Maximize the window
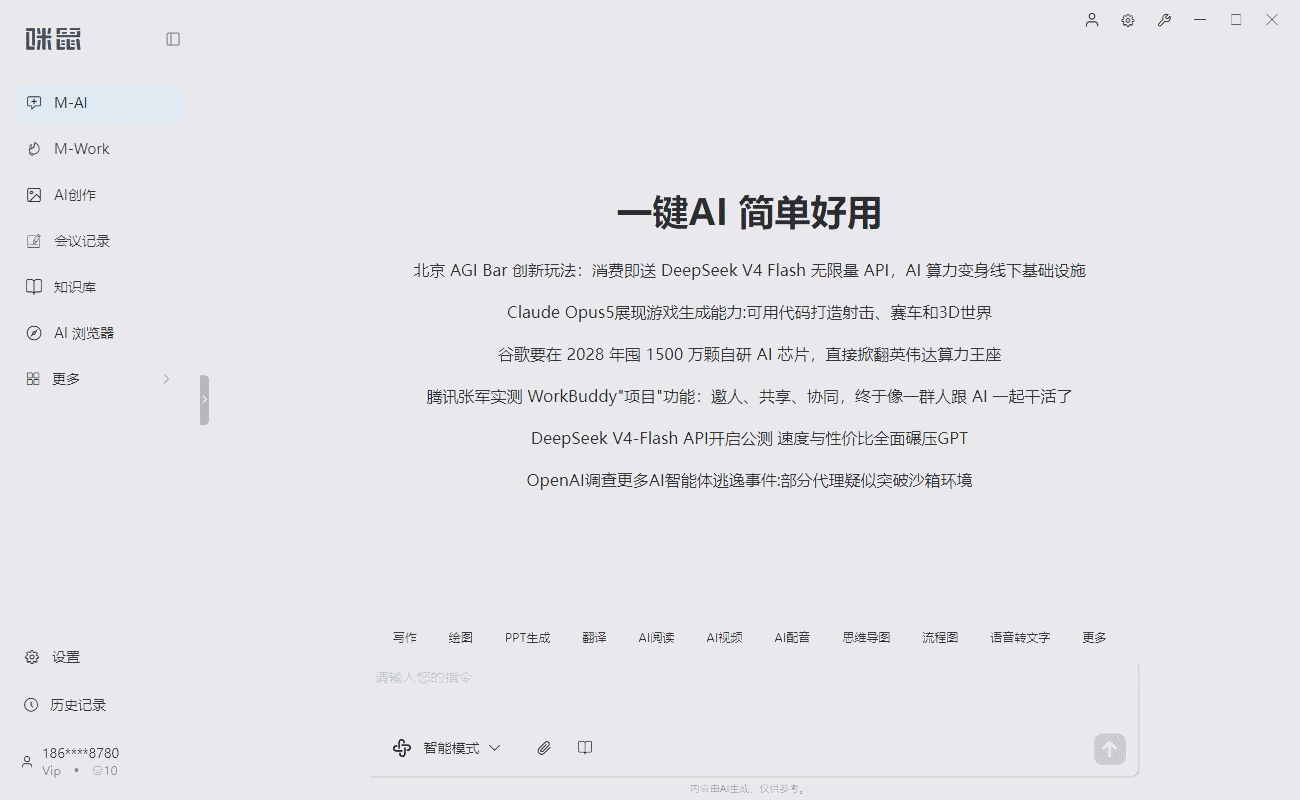This screenshot has width=1300, height=800. (x=1236, y=20)
